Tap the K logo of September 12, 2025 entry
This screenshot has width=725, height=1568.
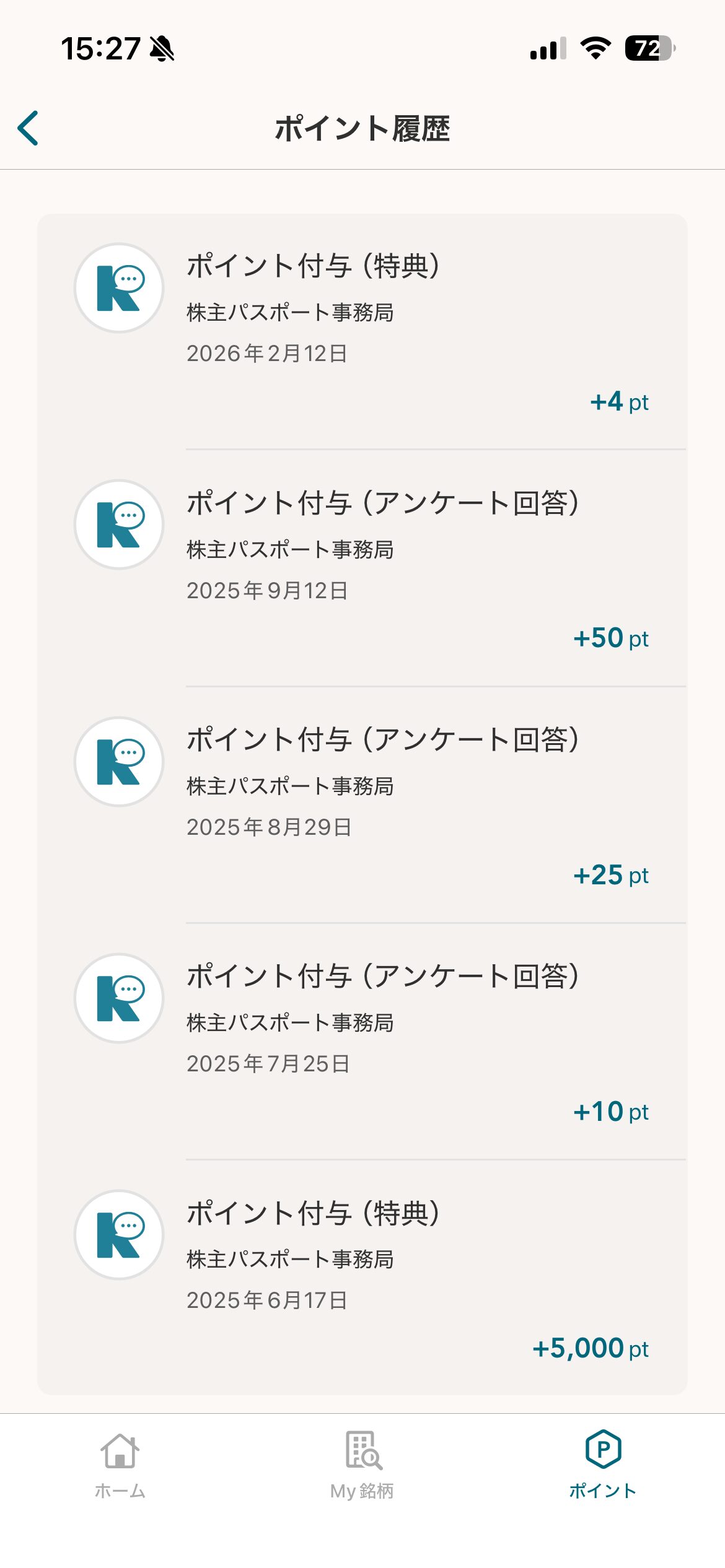119,525
